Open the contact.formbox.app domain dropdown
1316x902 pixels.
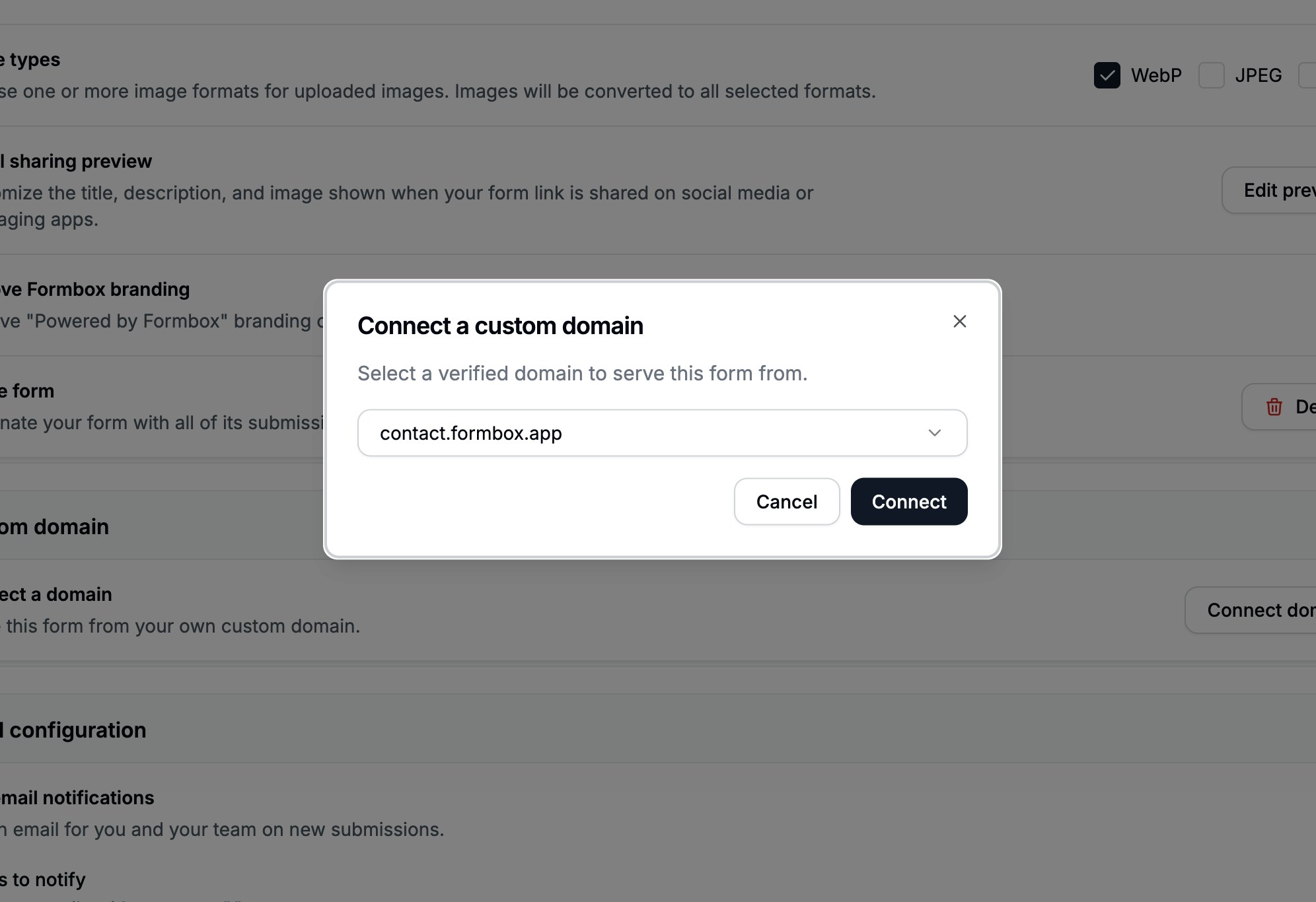coord(662,433)
